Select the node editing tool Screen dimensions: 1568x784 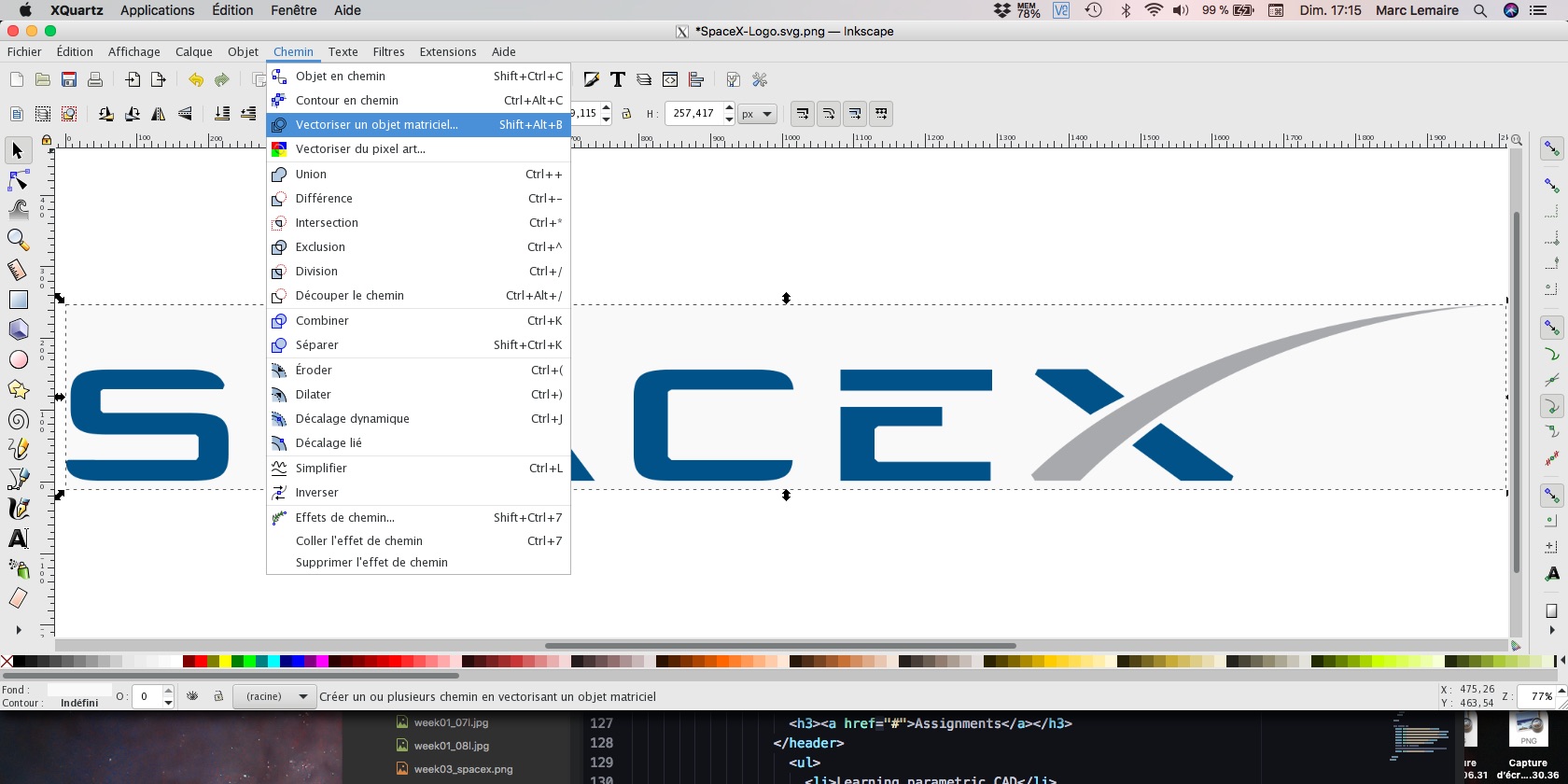(18, 180)
